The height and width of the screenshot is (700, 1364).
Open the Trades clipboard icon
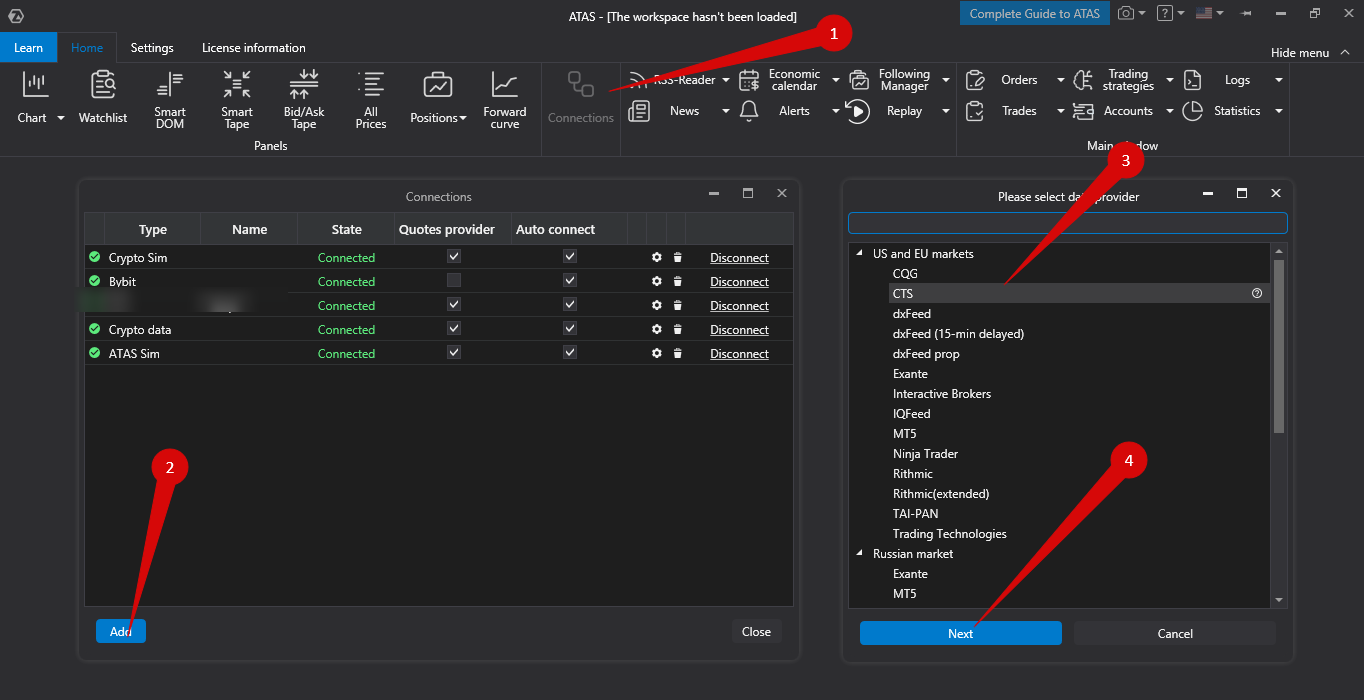(975, 111)
